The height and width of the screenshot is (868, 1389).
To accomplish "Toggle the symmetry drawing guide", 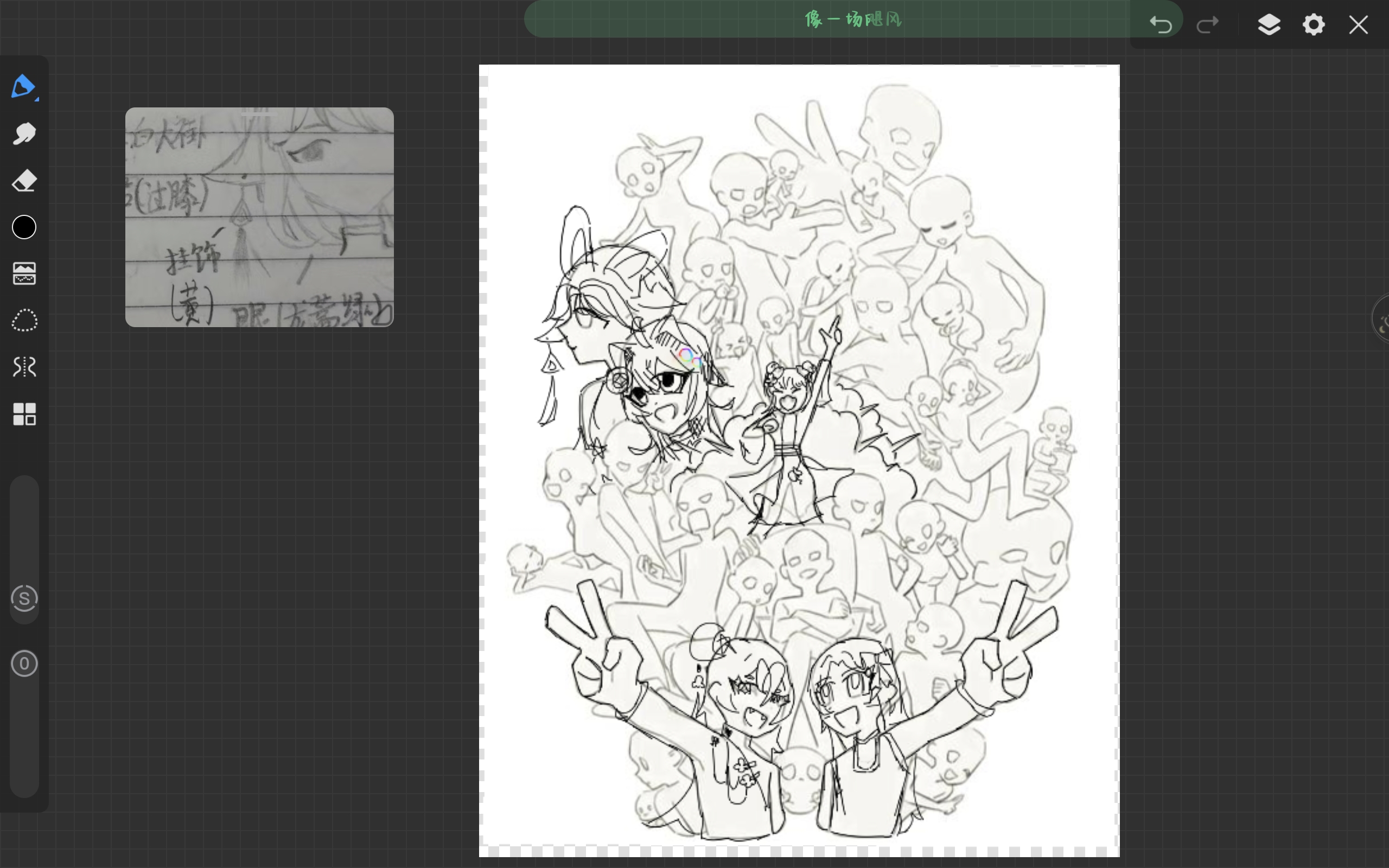I will 24,367.
